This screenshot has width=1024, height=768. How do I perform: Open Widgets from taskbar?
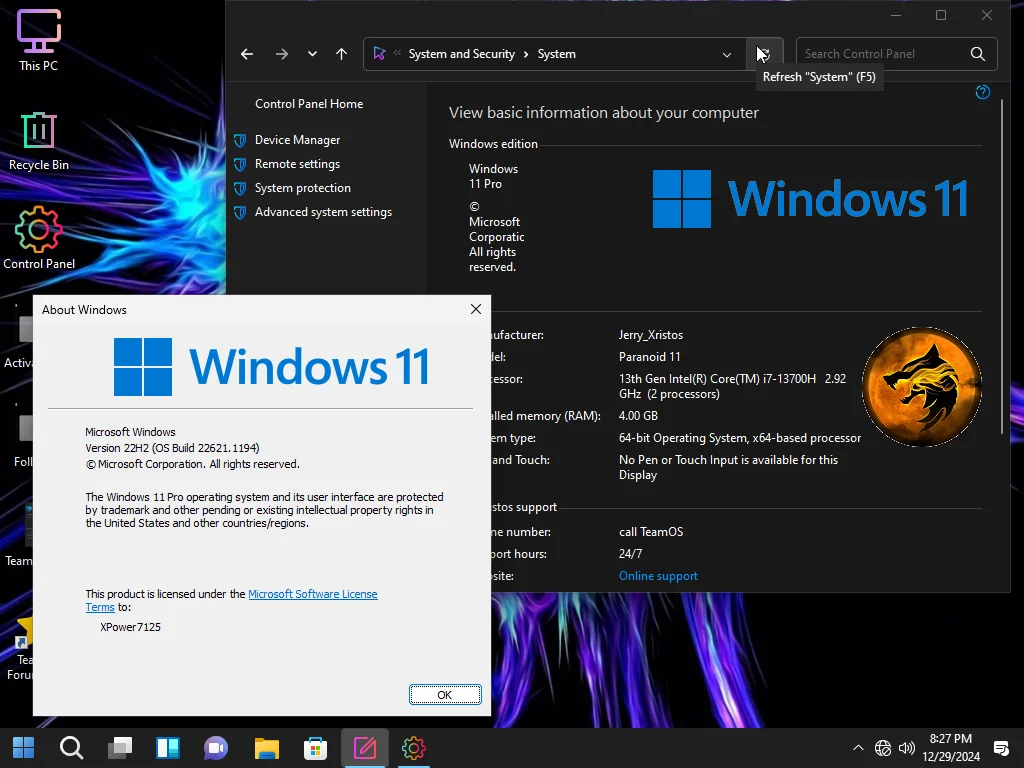(x=168, y=748)
